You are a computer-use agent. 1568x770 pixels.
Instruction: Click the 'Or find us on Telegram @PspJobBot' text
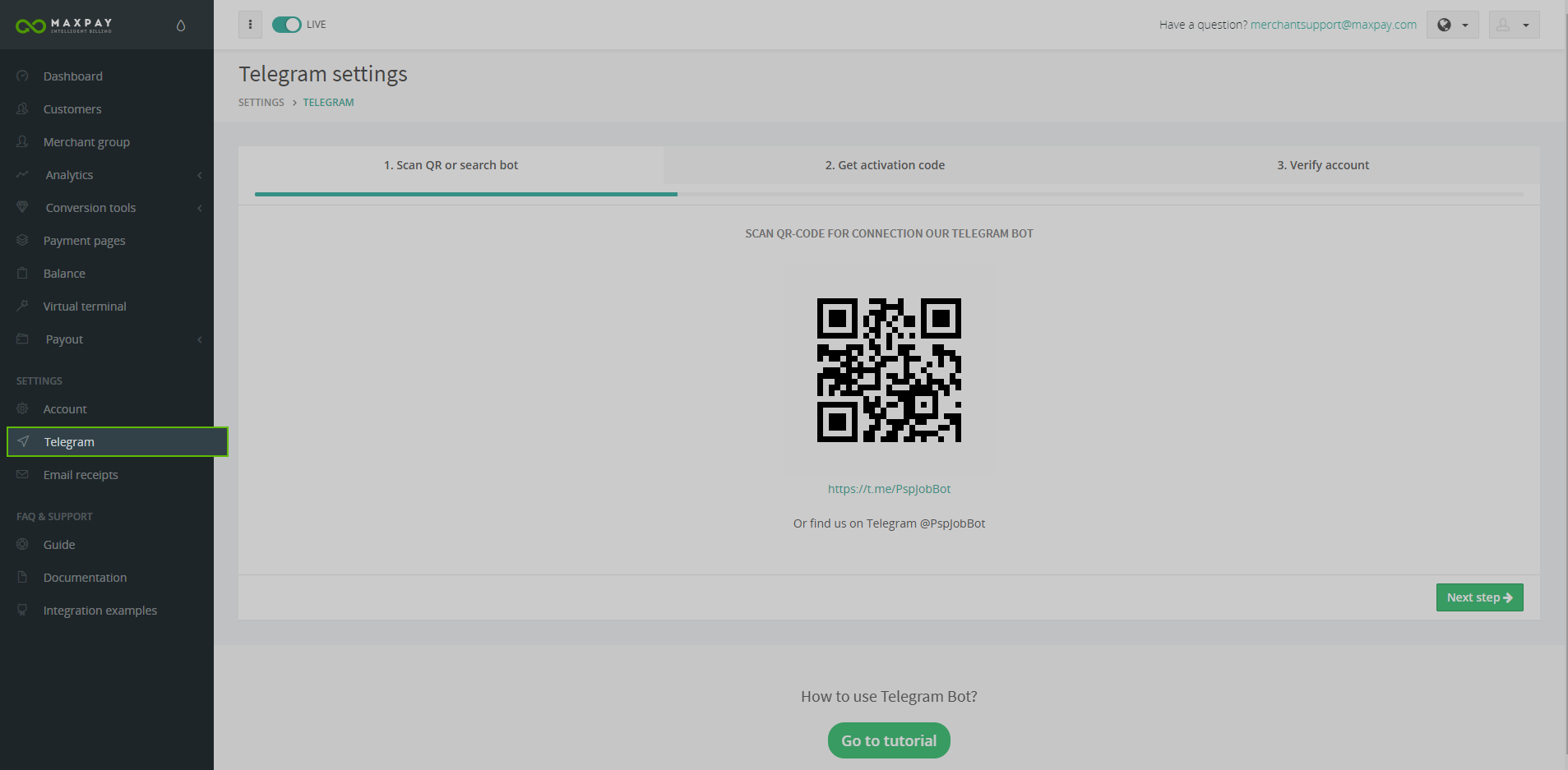(x=889, y=523)
